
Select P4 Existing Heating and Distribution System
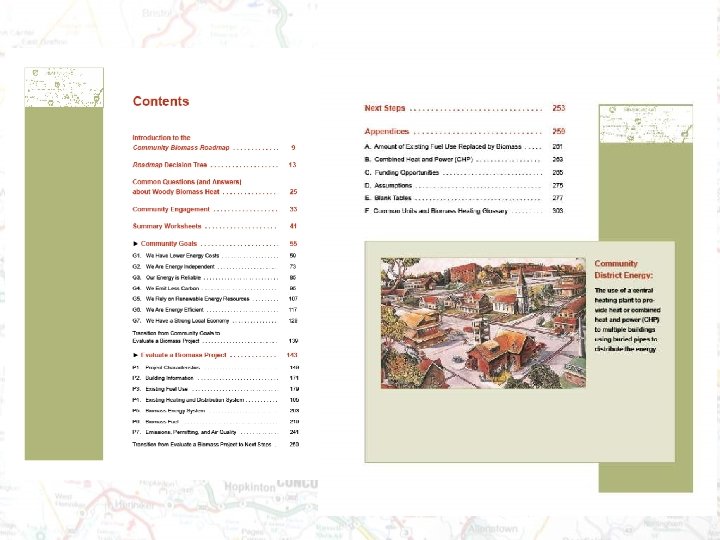pyautogui.click(x=215, y=400)
